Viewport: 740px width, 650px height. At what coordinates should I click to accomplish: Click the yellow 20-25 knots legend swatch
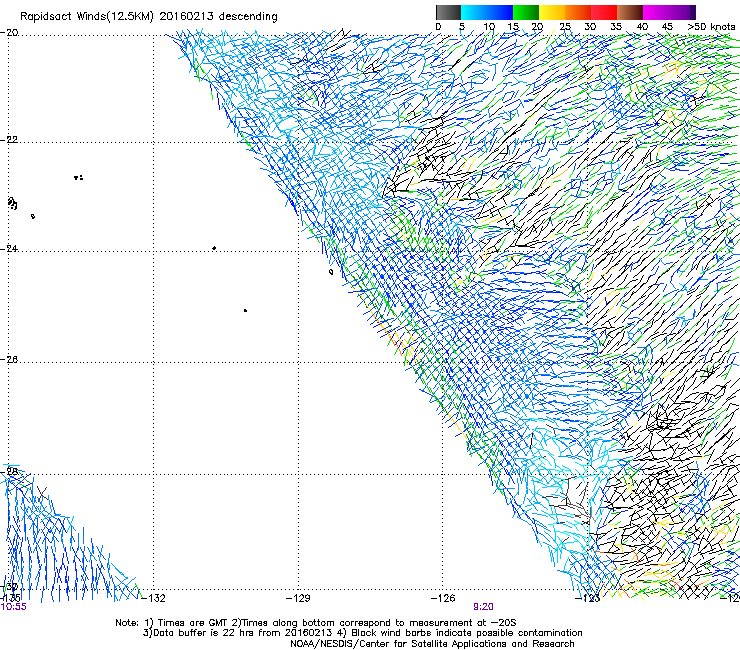click(552, 12)
